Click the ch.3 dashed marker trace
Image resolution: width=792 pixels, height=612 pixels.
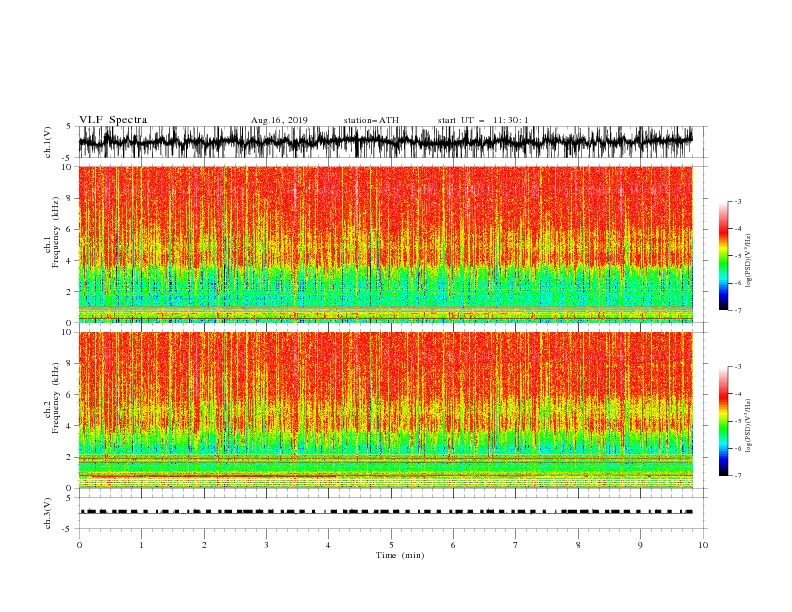(386, 512)
